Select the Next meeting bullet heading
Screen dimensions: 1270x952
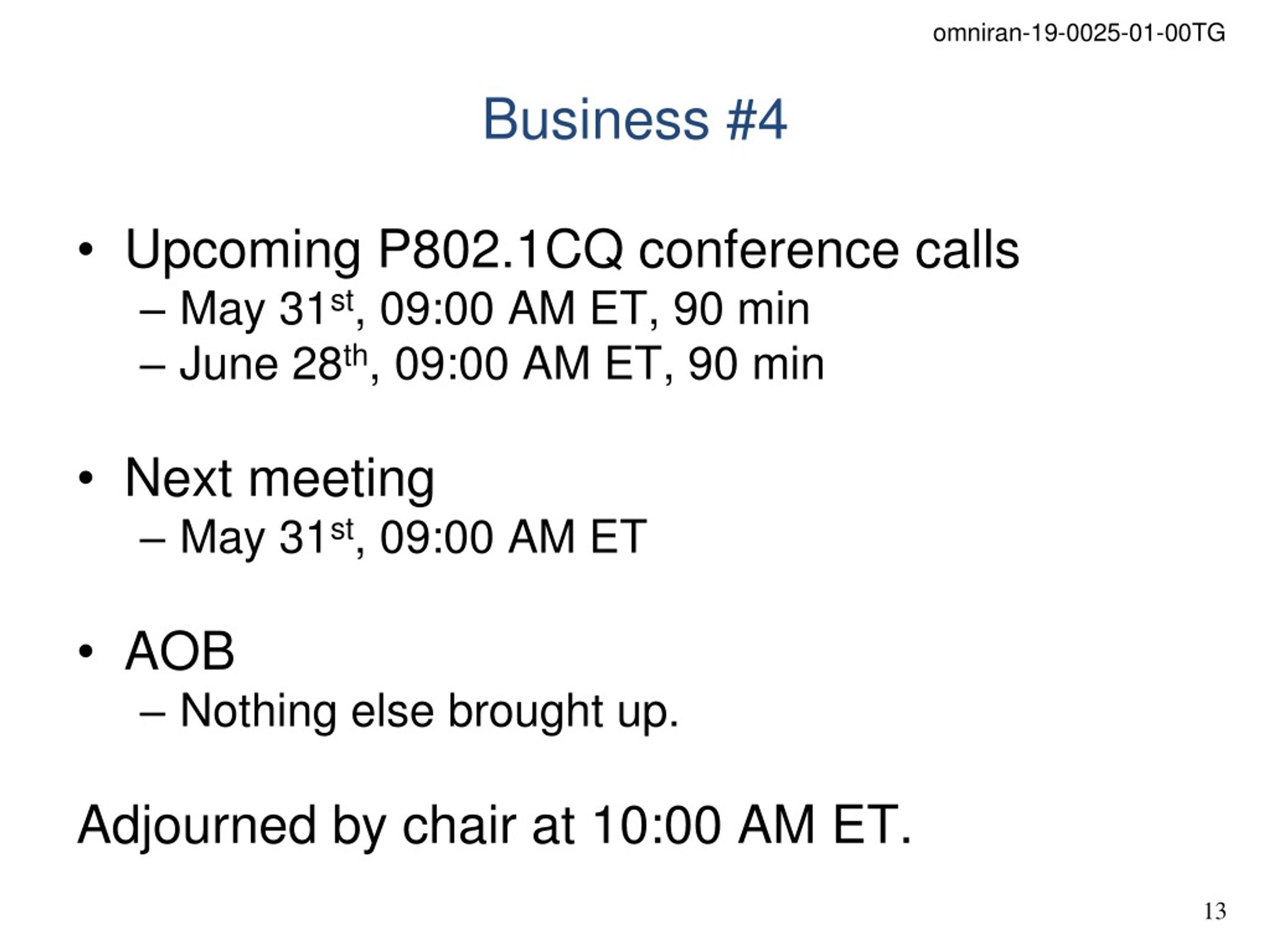280,479
